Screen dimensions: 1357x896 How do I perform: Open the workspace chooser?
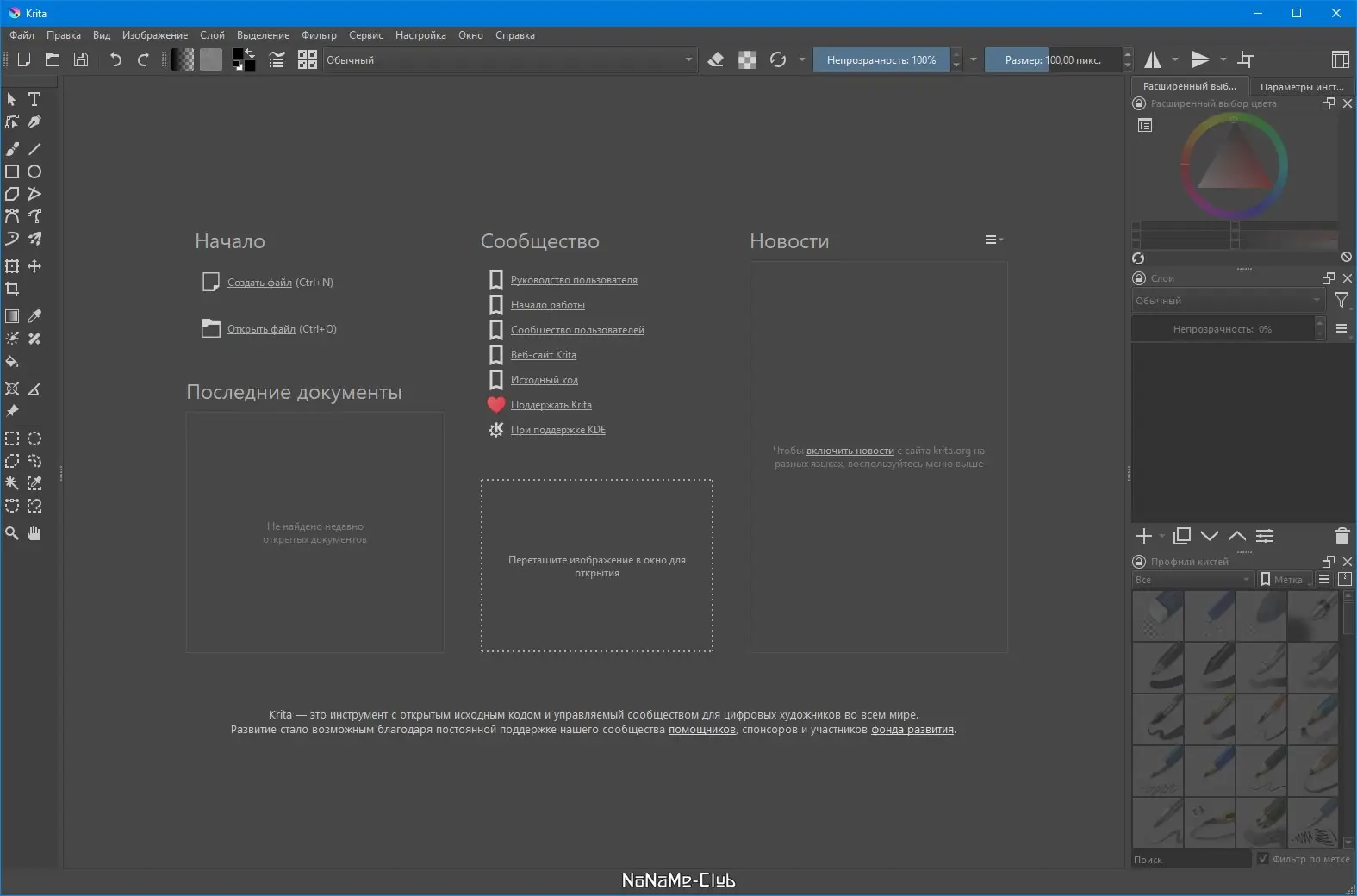[1340, 59]
